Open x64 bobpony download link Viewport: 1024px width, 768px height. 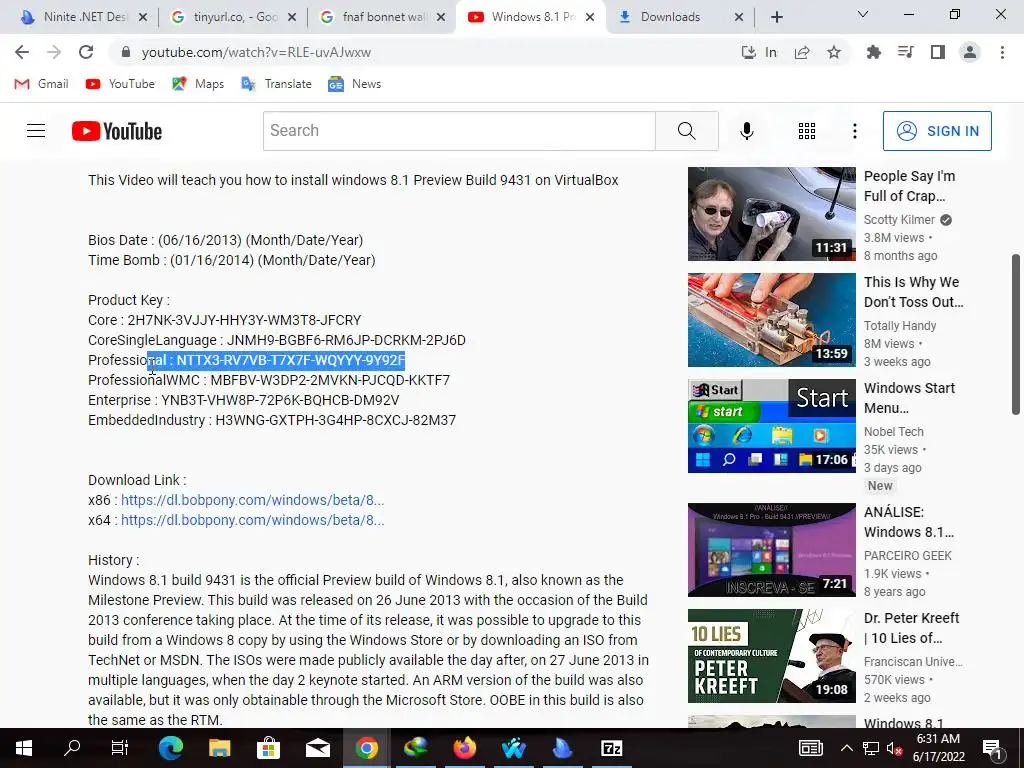coord(252,520)
